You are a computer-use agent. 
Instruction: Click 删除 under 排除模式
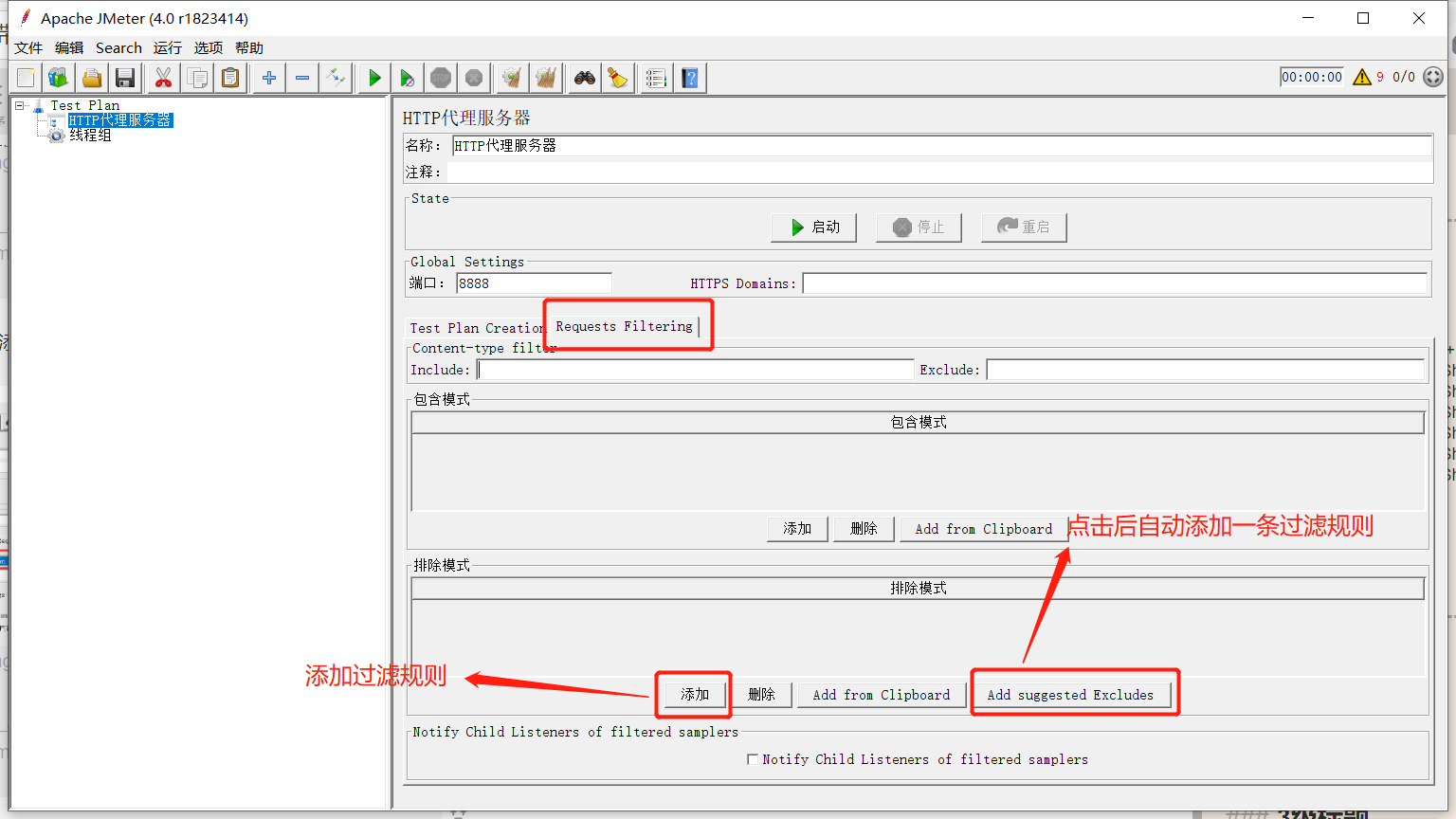coord(761,695)
